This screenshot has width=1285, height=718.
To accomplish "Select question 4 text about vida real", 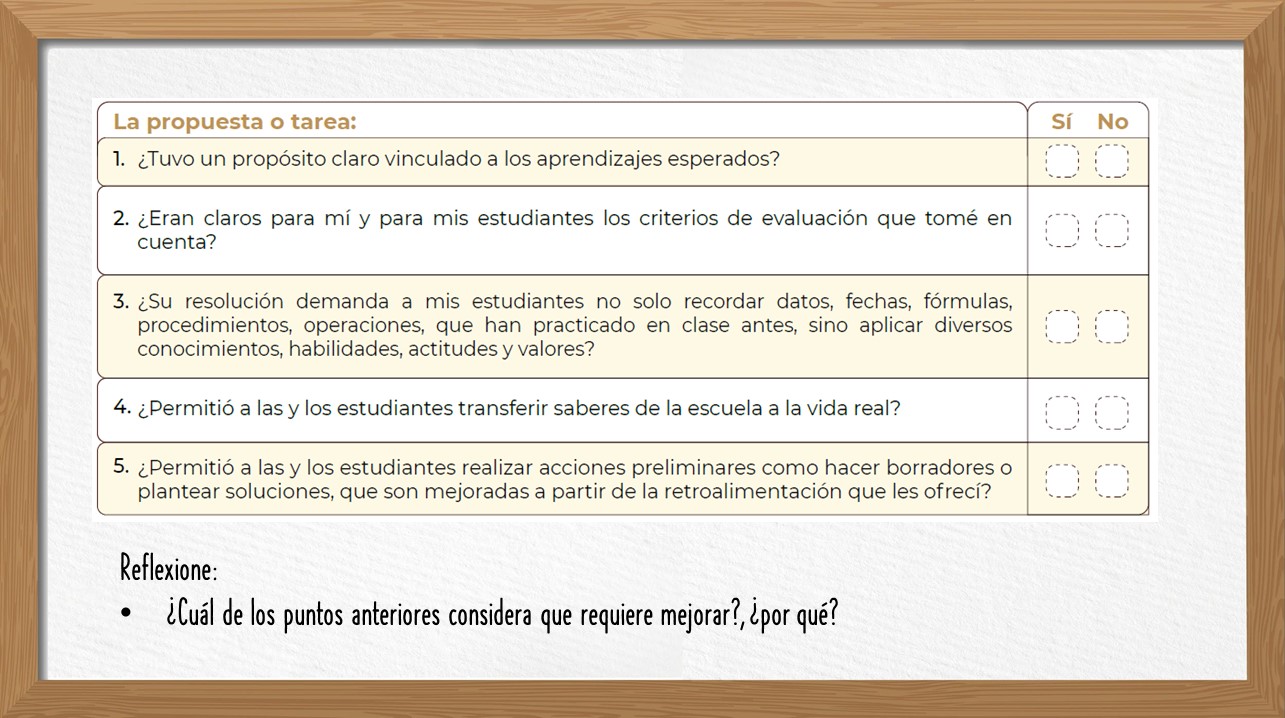I will (519, 409).
